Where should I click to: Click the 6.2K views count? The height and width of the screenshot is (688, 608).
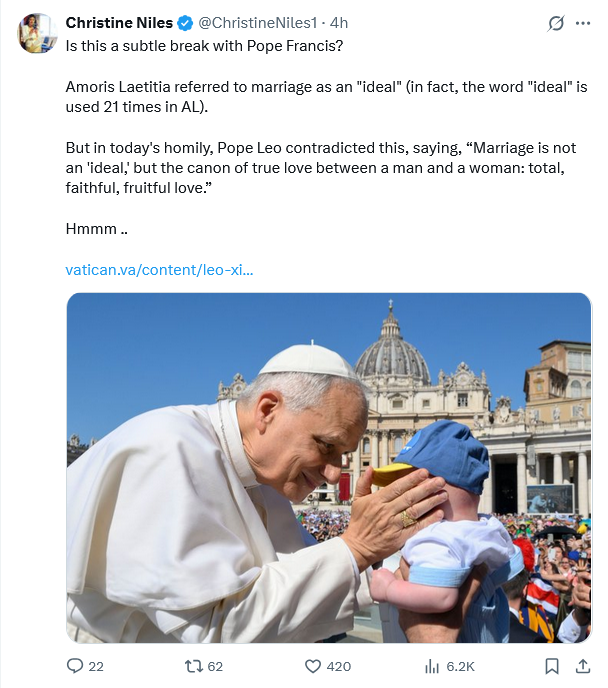coord(460,666)
